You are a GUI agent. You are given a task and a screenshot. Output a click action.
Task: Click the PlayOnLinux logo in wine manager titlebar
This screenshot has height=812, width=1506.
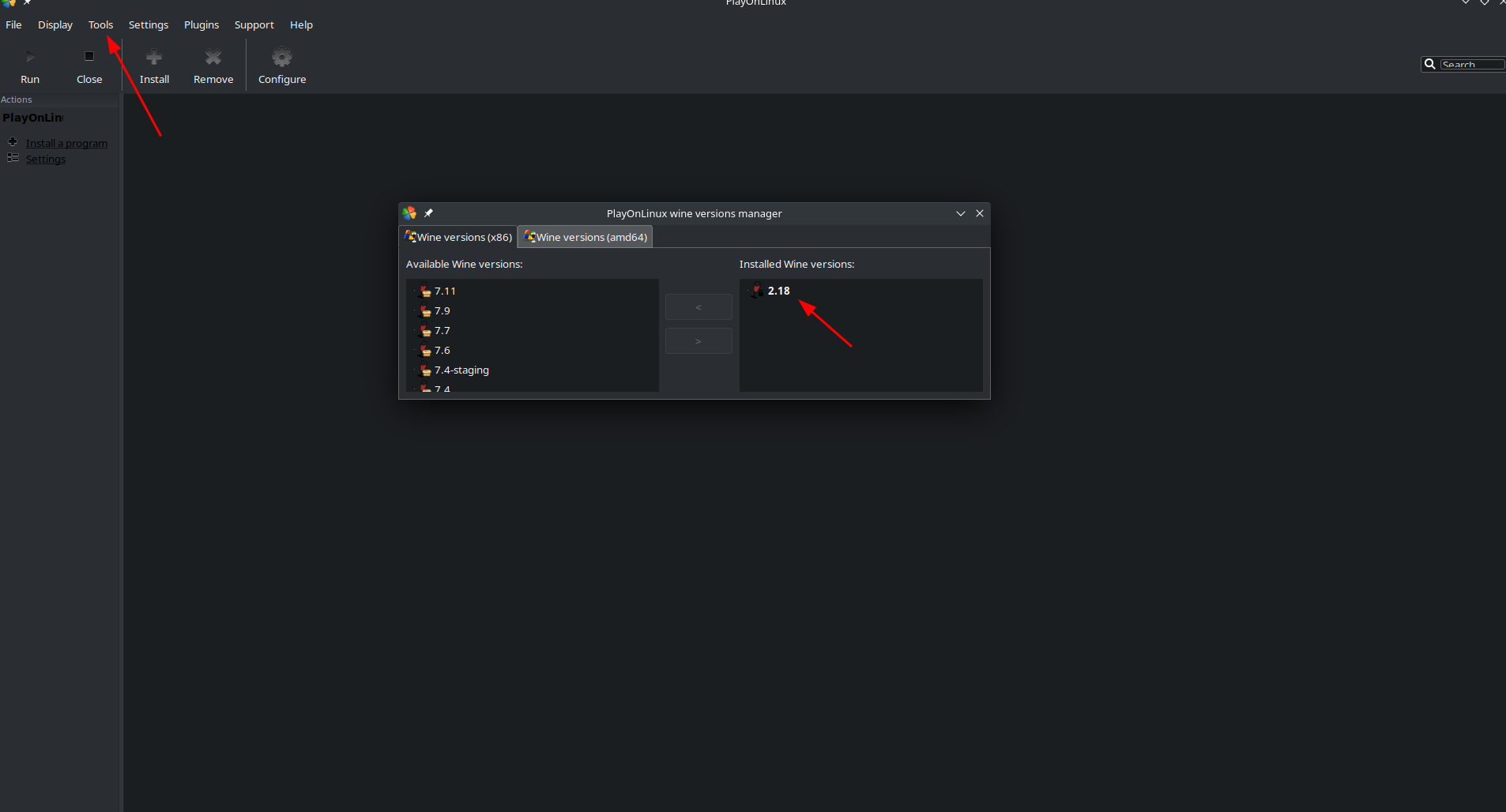click(x=409, y=213)
